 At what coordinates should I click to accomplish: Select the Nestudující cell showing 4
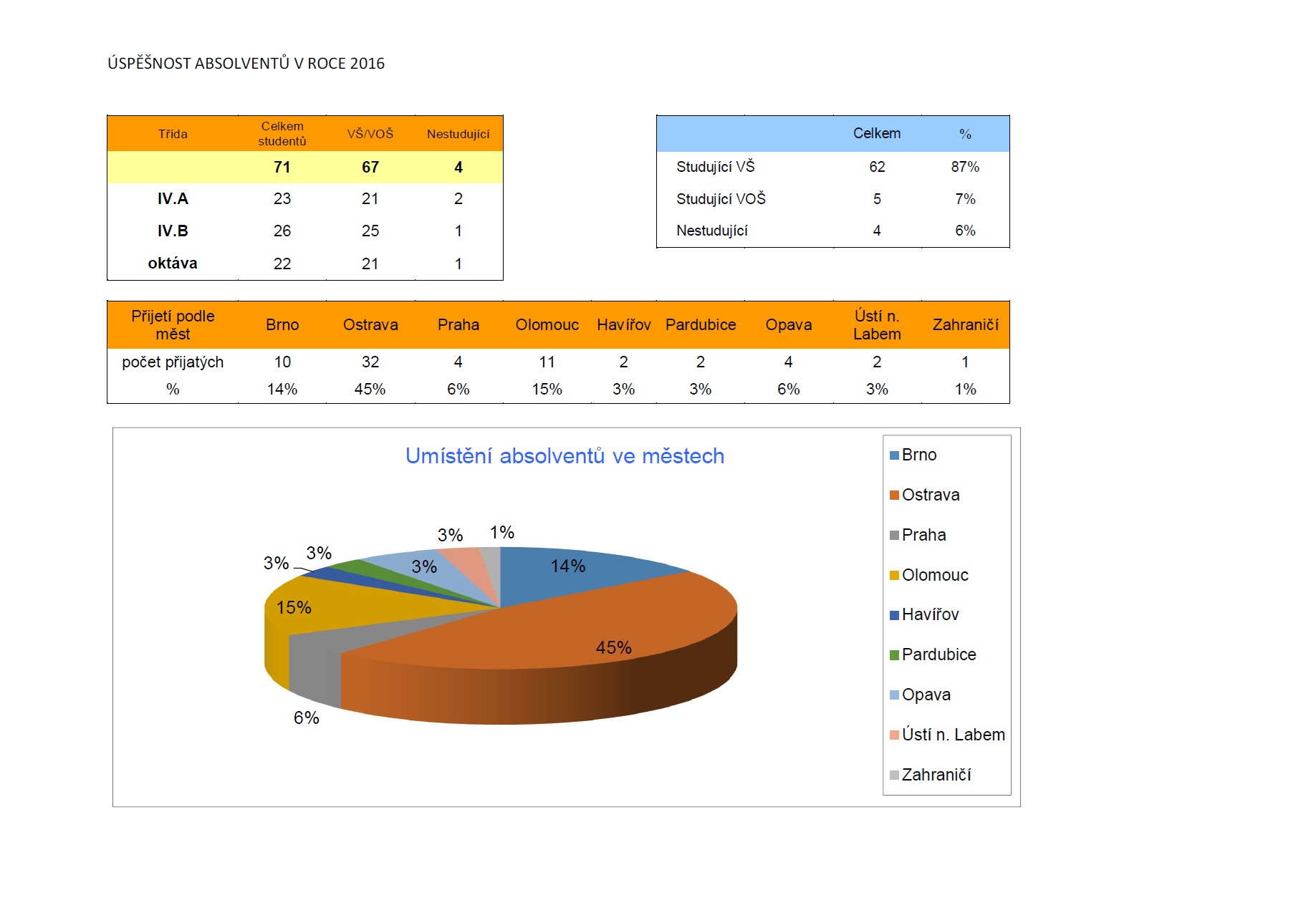point(460,168)
